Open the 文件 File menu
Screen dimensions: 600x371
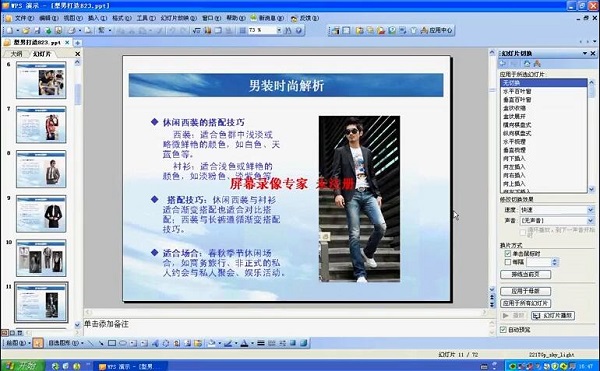pyautogui.click(x=24, y=18)
